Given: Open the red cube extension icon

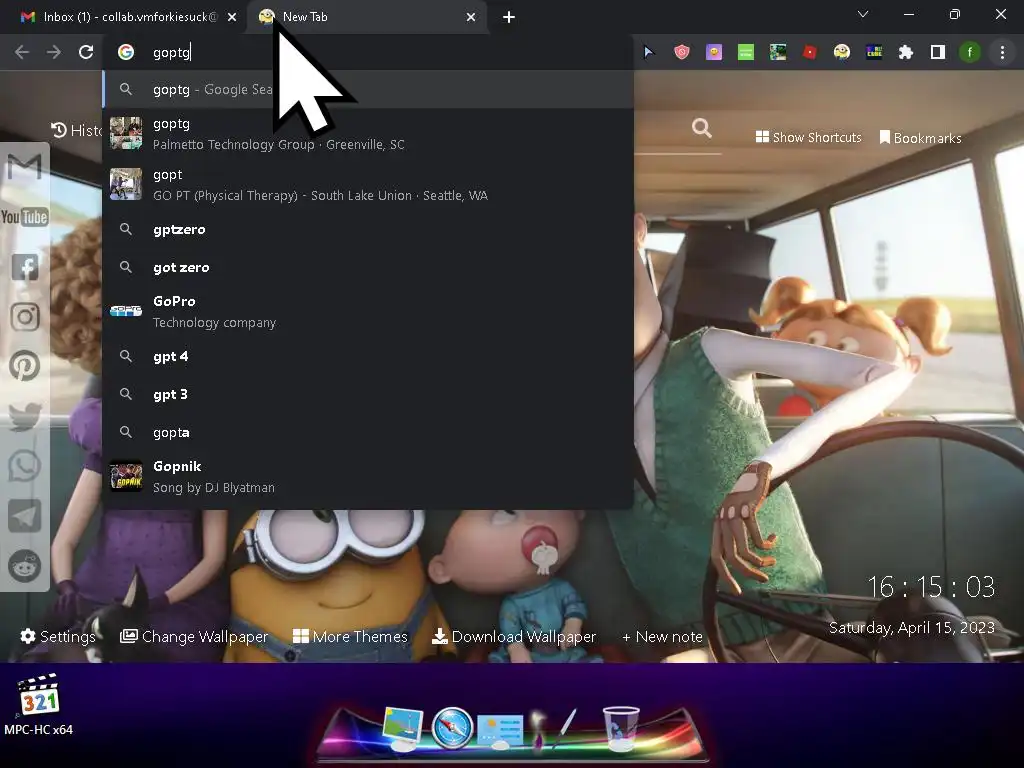Looking at the screenshot, I should click(x=810, y=52).
